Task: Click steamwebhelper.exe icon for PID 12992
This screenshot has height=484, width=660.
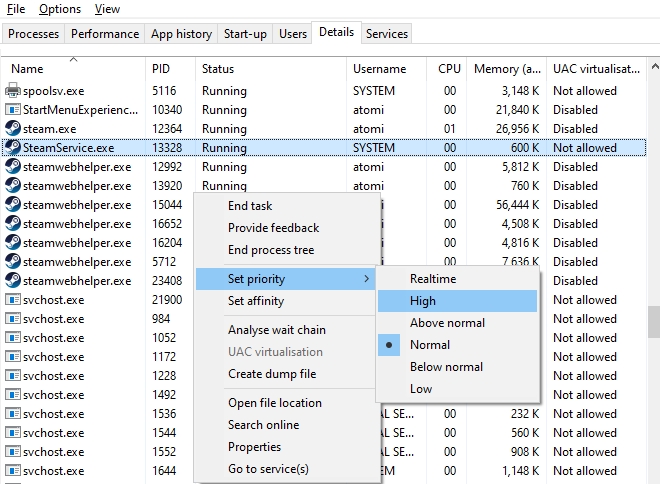Action: [13, 167]
